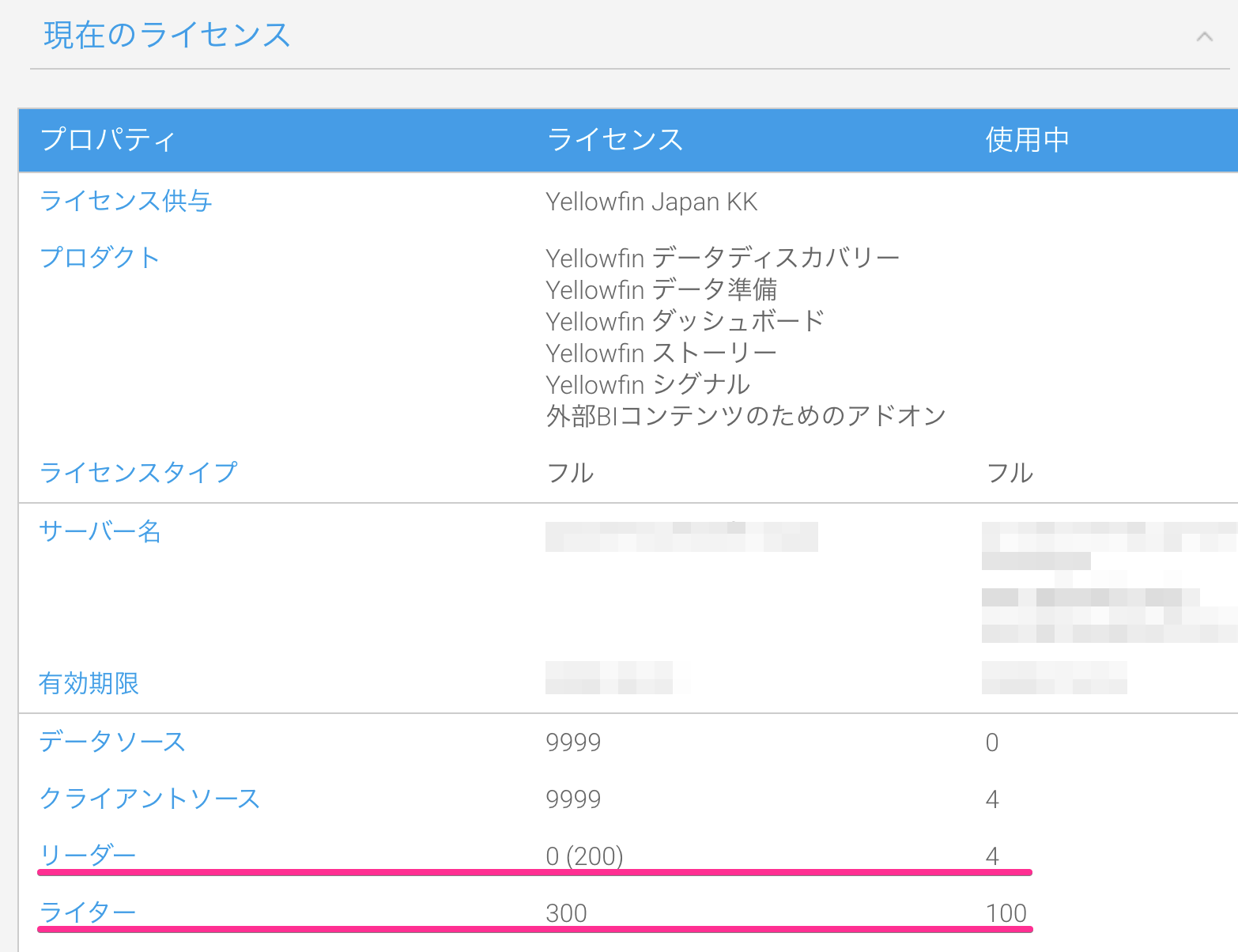Click リーダー in-use value 4
The image size is (1238, 952).
[x=992, y=856]
